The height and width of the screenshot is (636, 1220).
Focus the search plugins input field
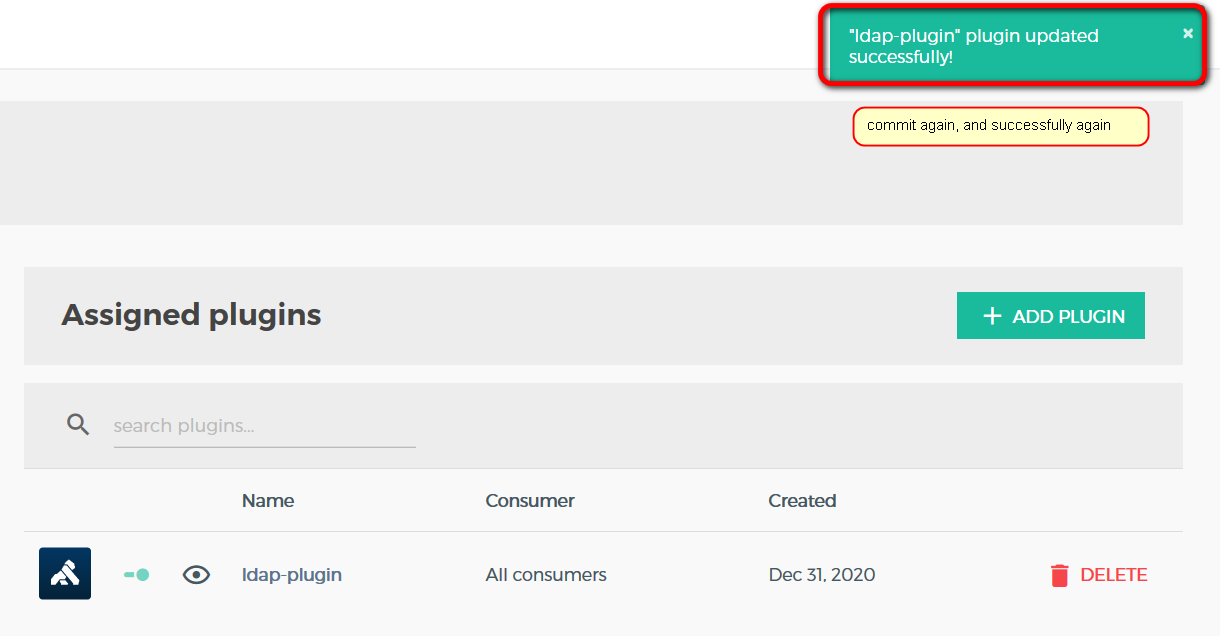[264, 426]
